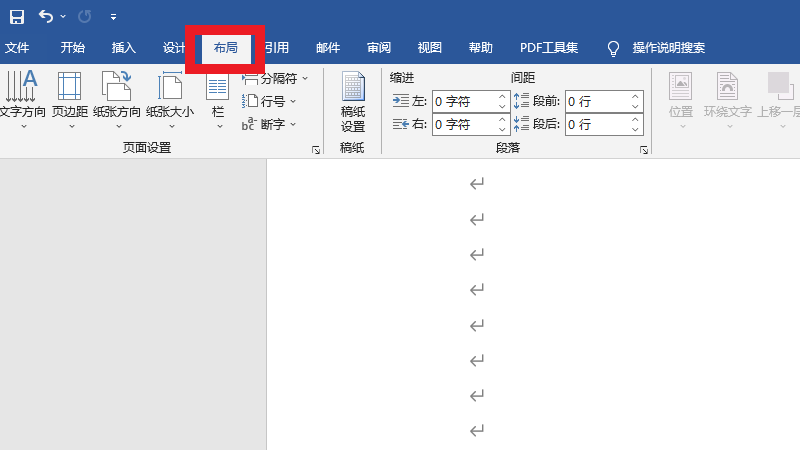800x450 pixels.
Task: Click the Save icon in the quick access toolbar
Action: 17,17
